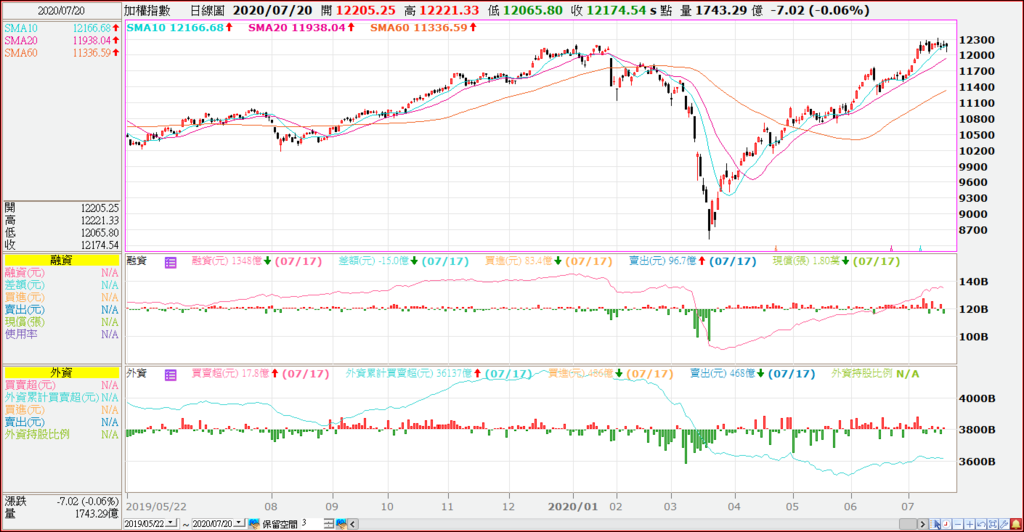Click the 差額(元) -15.0億 legend entry
The height and width of the screenshot is (532, 1024).
point(404,262)
